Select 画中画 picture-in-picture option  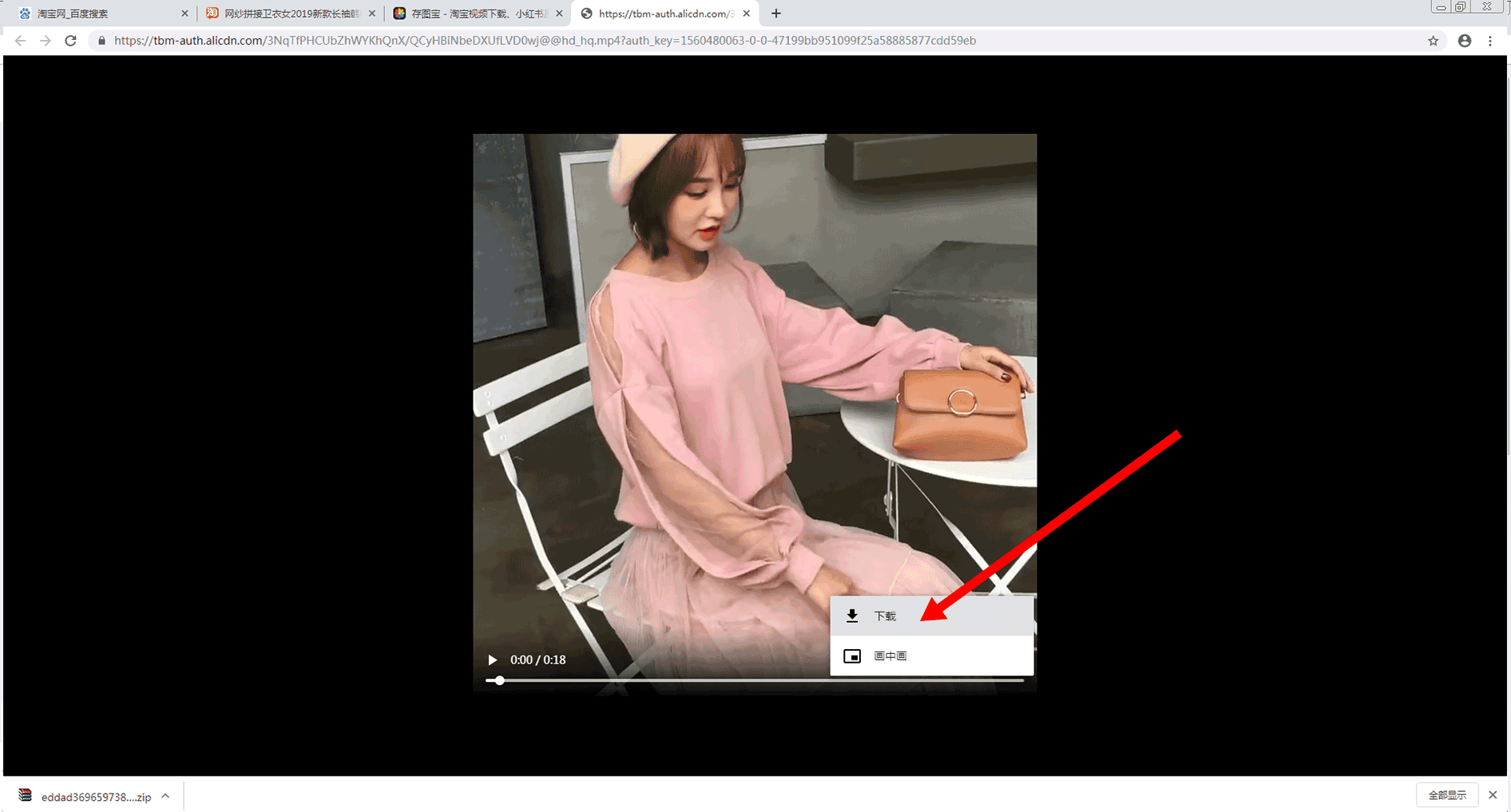890,656
